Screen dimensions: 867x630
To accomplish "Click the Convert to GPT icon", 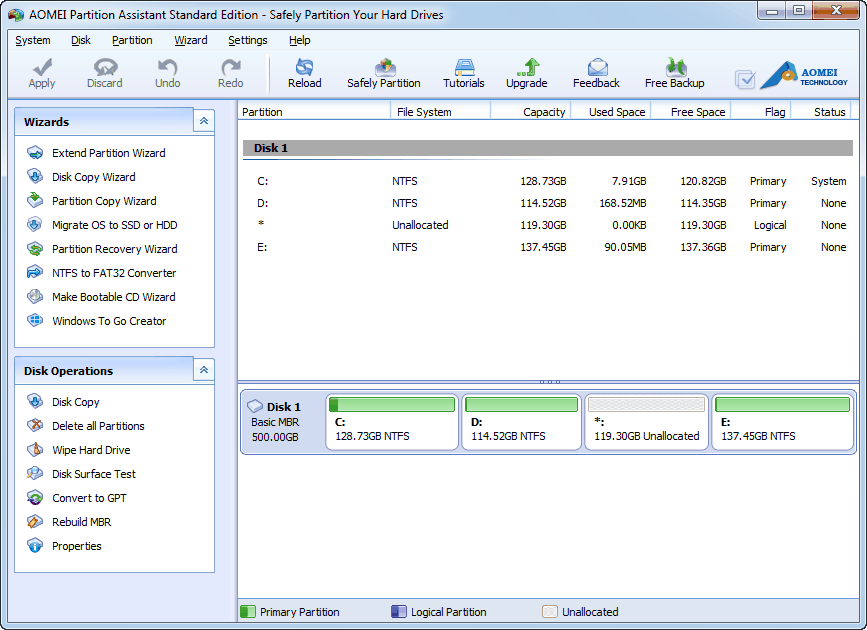I will (x=35, y=497).
